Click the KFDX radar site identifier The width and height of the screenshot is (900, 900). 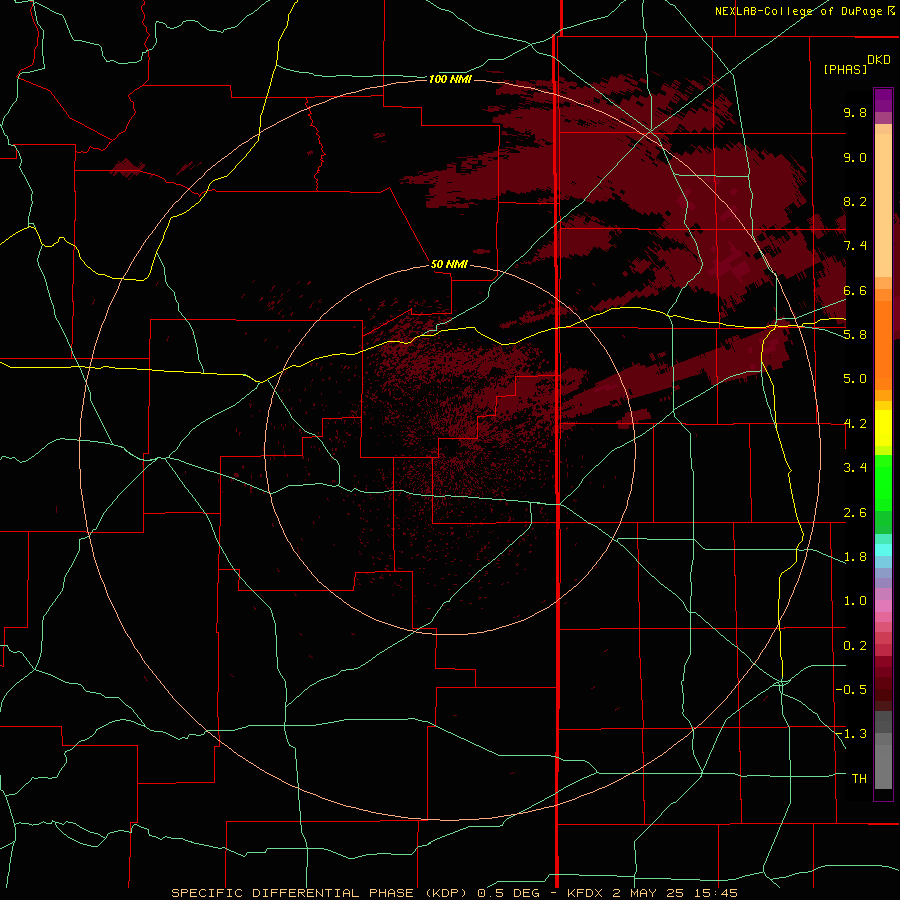click(587, 893)
